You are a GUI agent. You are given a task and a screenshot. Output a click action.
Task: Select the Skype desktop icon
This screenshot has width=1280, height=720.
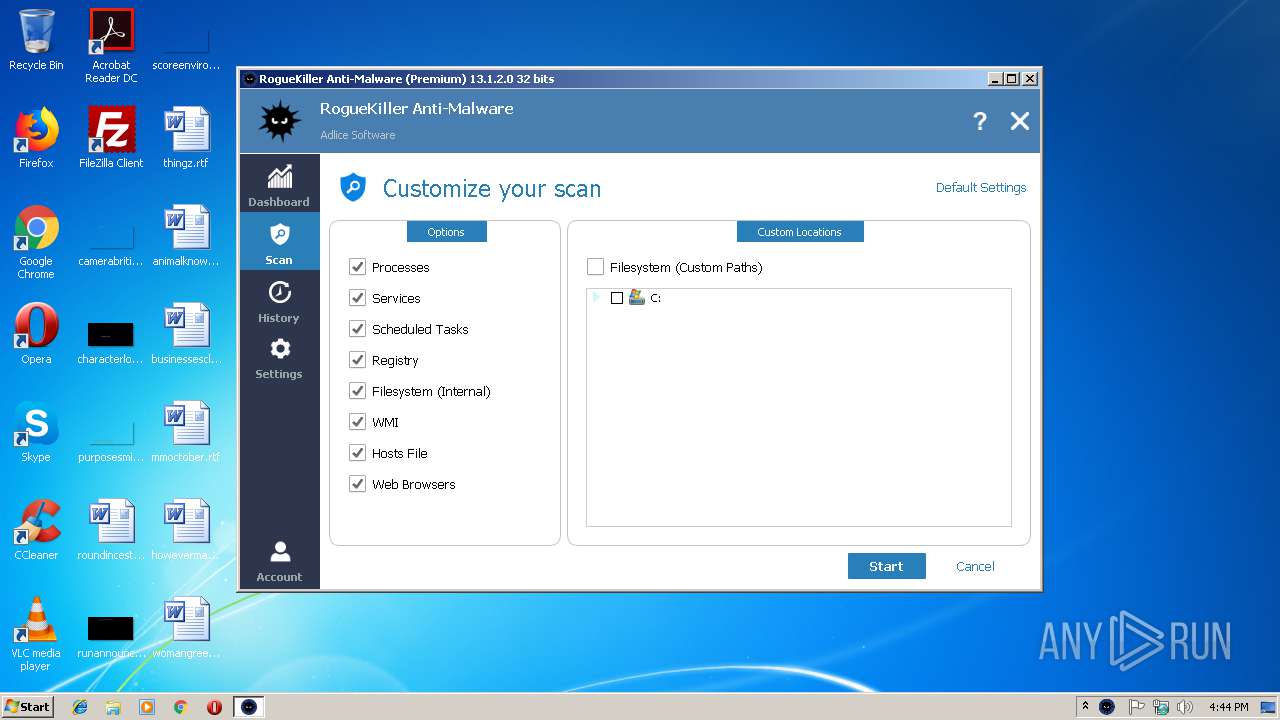[x=36, y=432]
